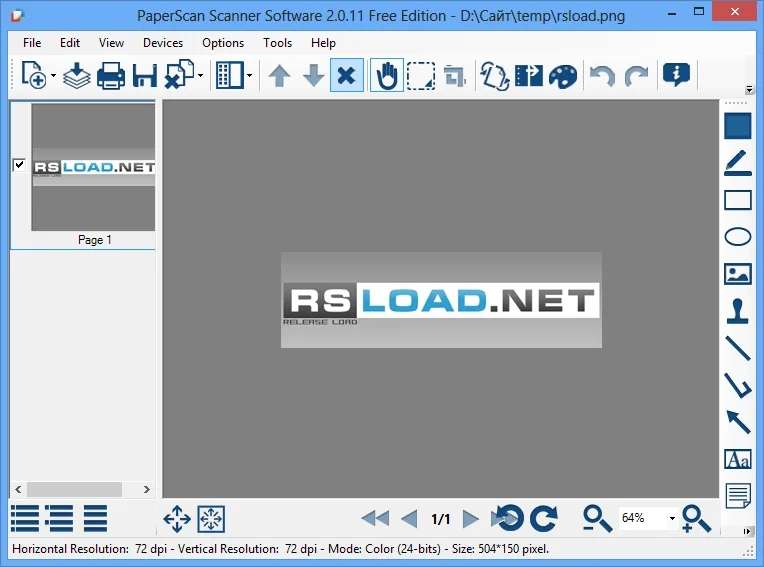Select the rubber stamp annotation tool

[737, 310]
